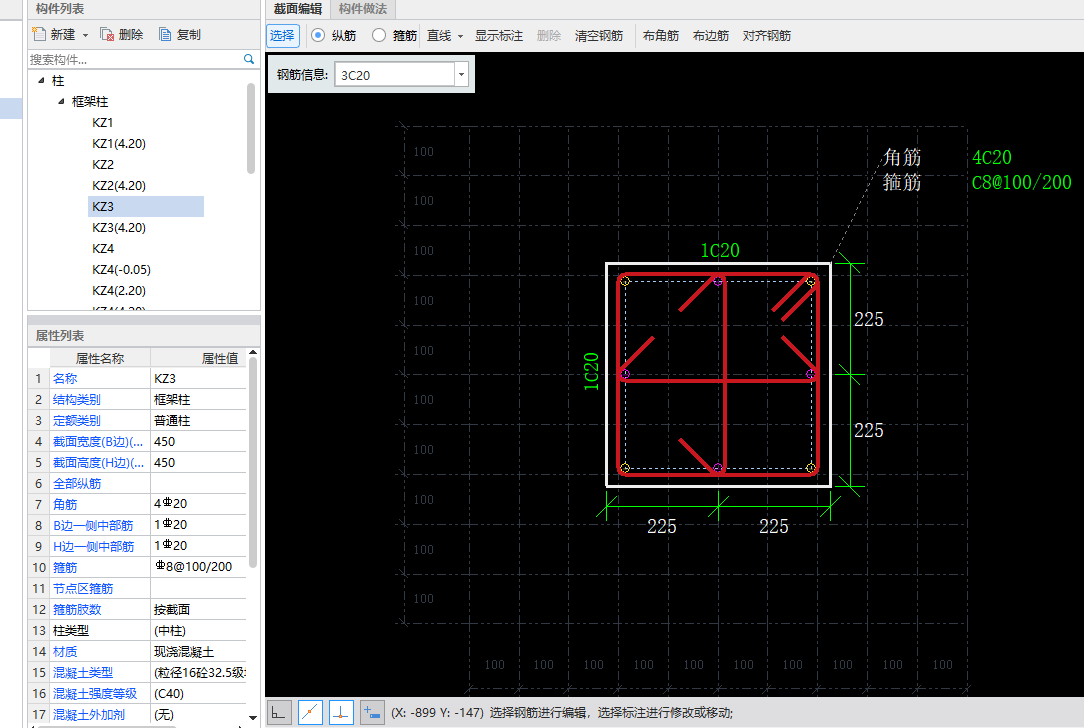Select KZ2 in the component tree
The height and width of the screenshot is (728, 1084).
103,165
